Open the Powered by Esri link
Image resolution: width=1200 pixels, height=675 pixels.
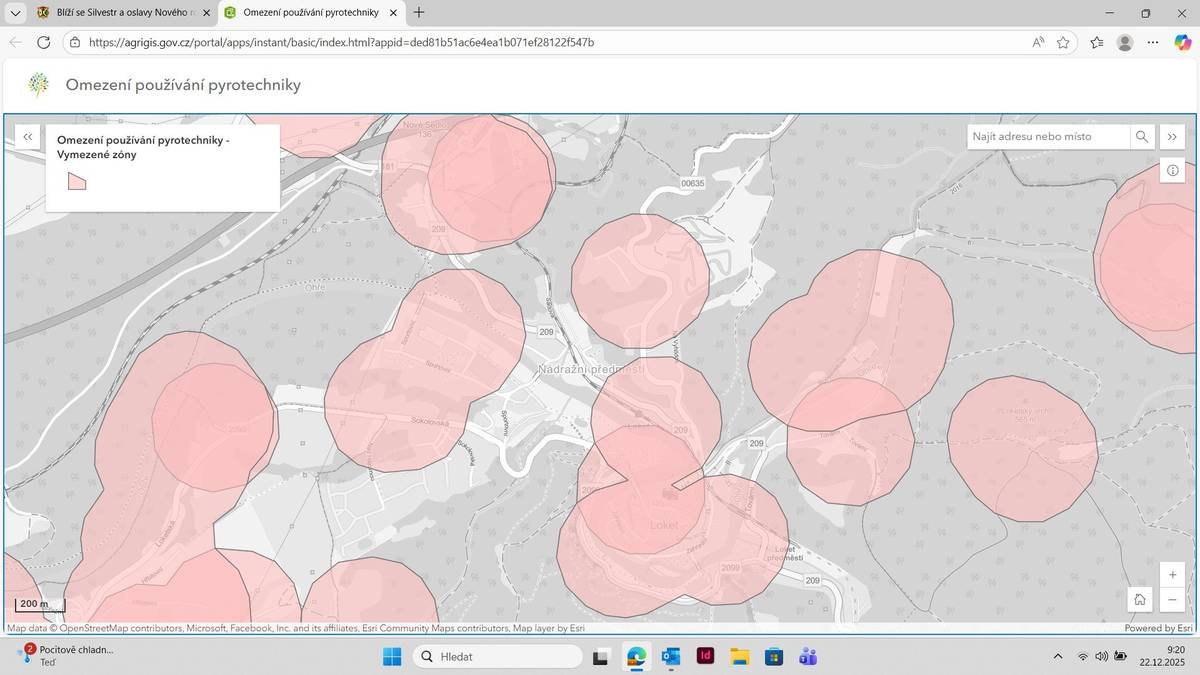tap(1158, 628)
